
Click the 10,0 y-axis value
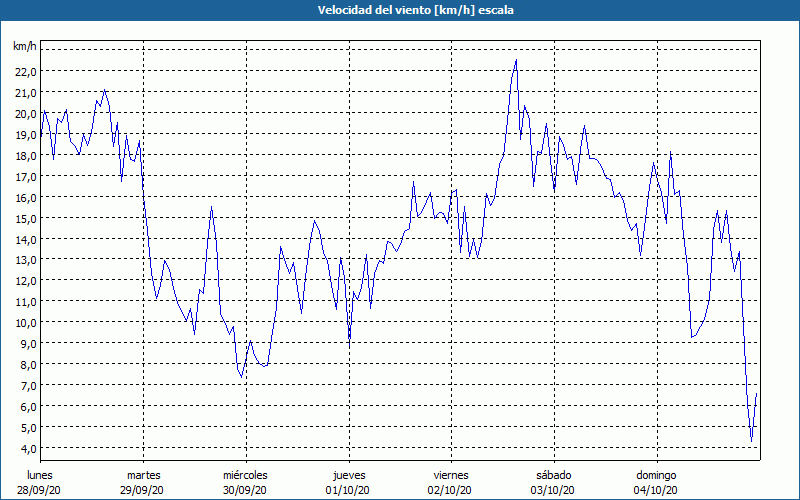26,323
